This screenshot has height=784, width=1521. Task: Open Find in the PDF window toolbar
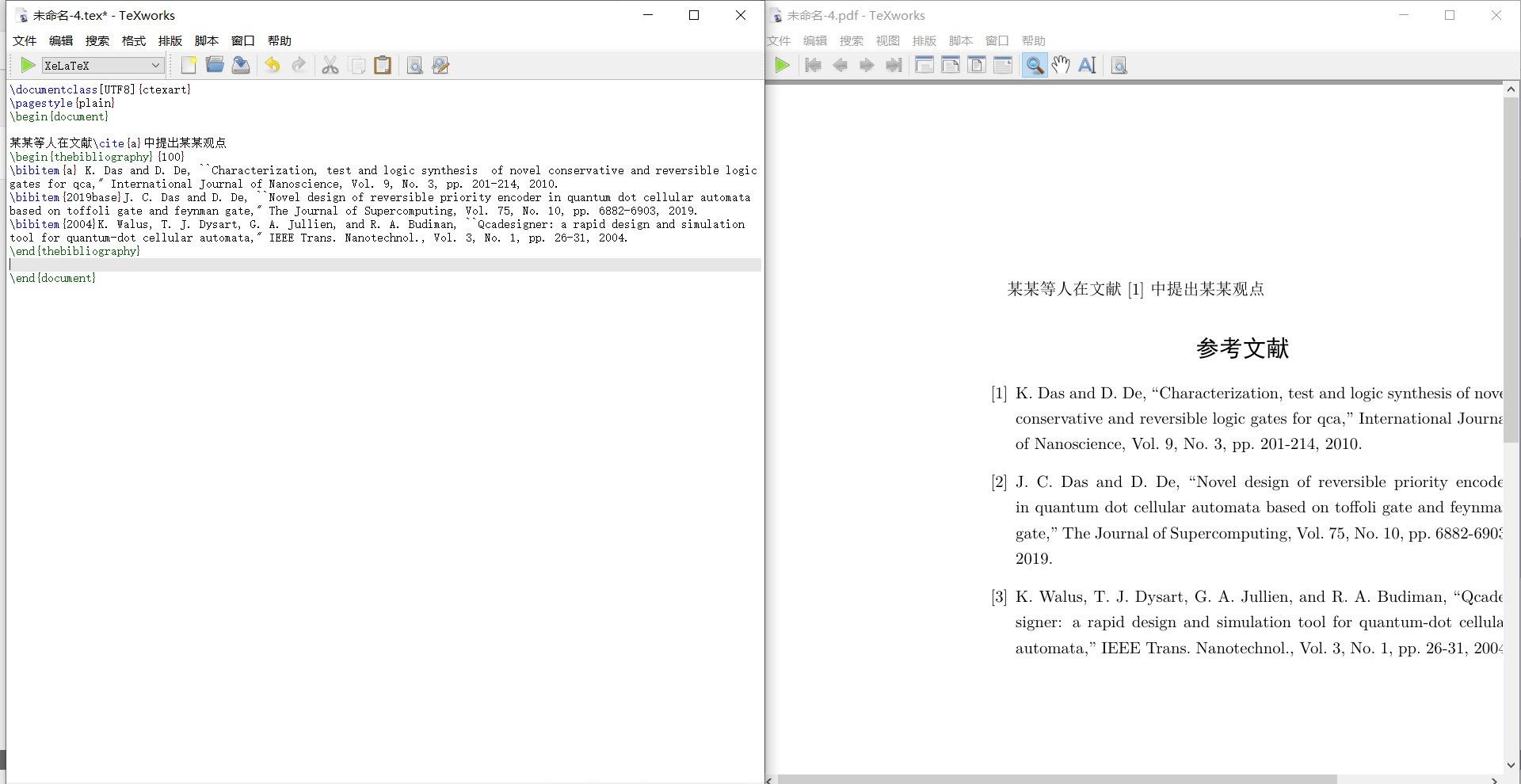[x=1119, y=66]
